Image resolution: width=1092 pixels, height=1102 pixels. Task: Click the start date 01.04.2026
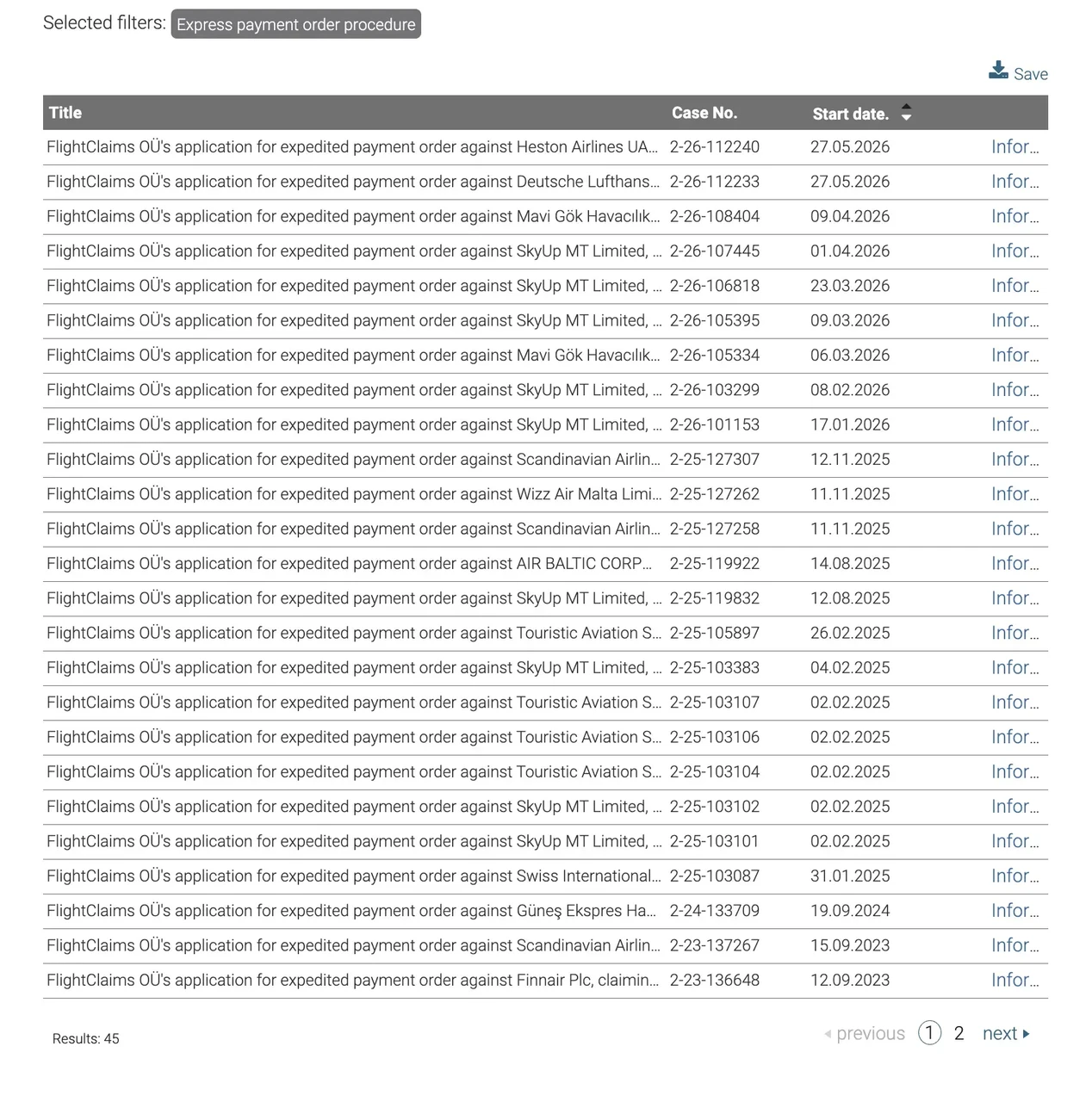pos(850,251)
